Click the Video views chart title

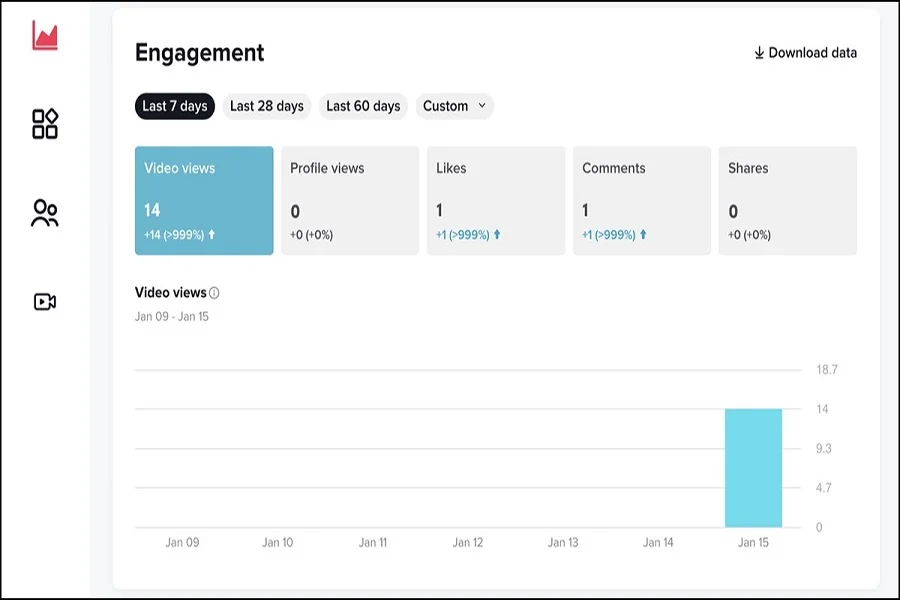pos(170,293)
